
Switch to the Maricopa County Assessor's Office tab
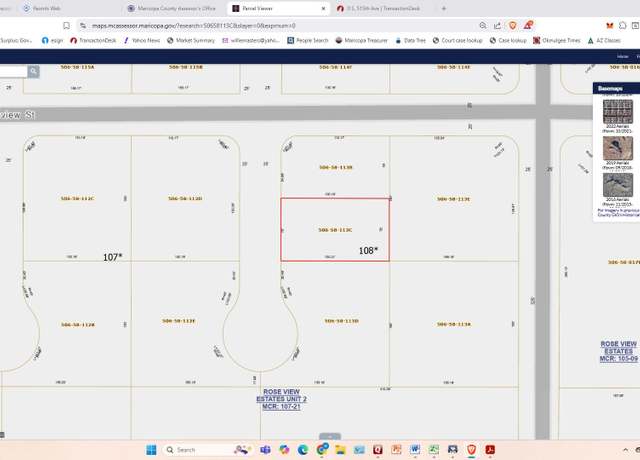(171, 8)
